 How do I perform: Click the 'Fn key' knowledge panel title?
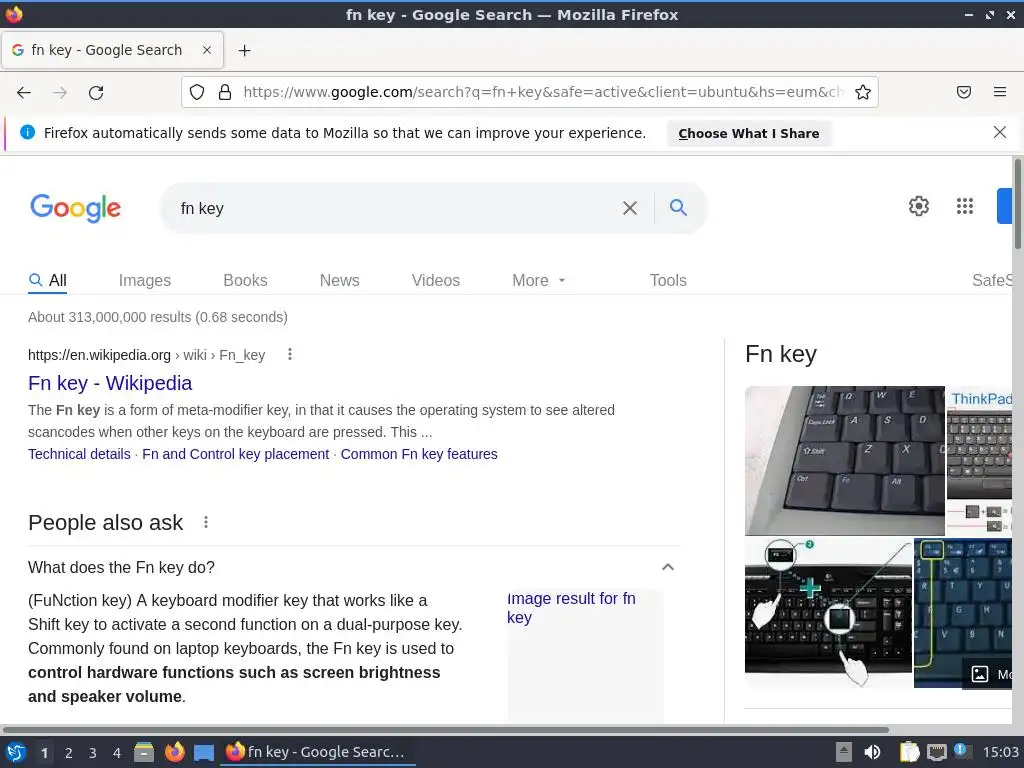tap(780, 354)
